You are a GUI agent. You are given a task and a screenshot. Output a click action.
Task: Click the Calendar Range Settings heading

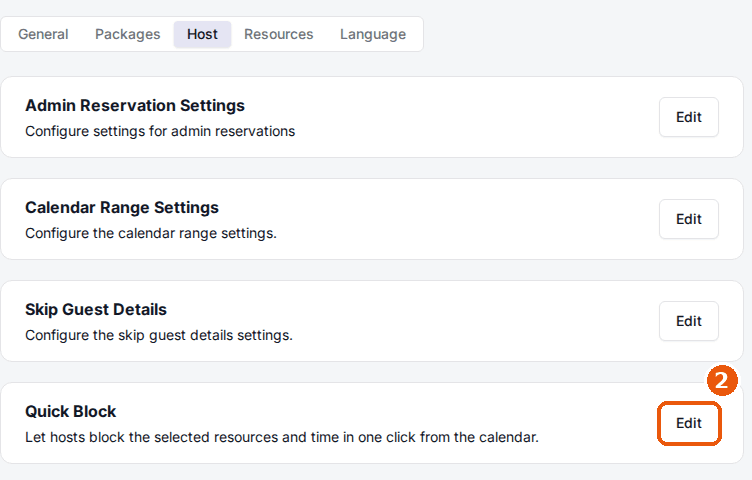tap(122, 208)
